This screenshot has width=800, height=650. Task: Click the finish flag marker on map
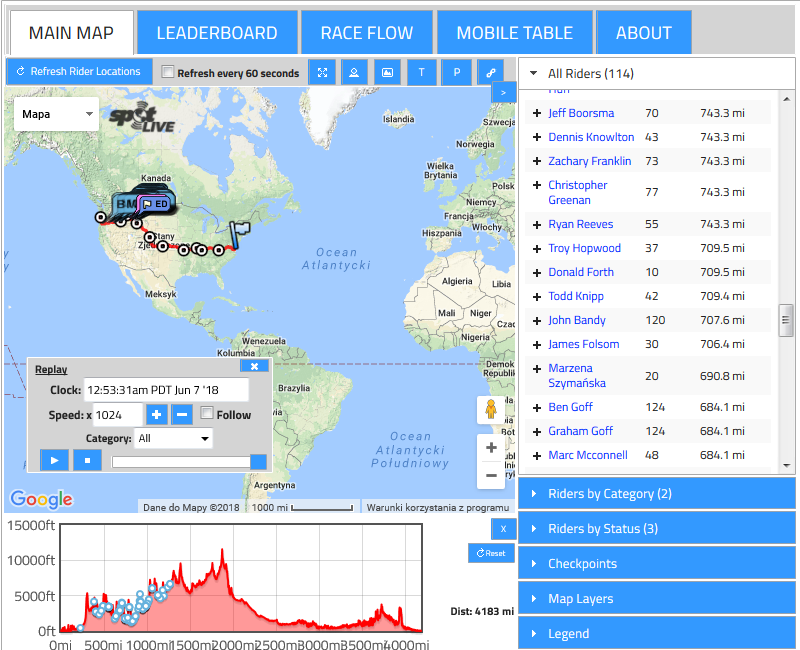pos(239,235)
